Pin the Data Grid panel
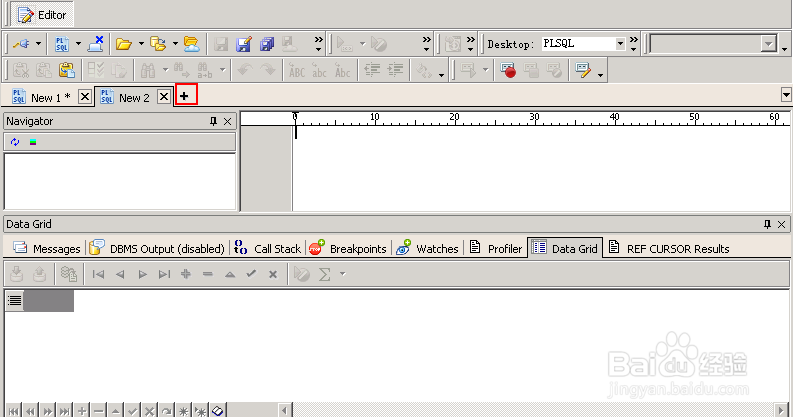Screen dimensions: 793x417 (767, 224)
